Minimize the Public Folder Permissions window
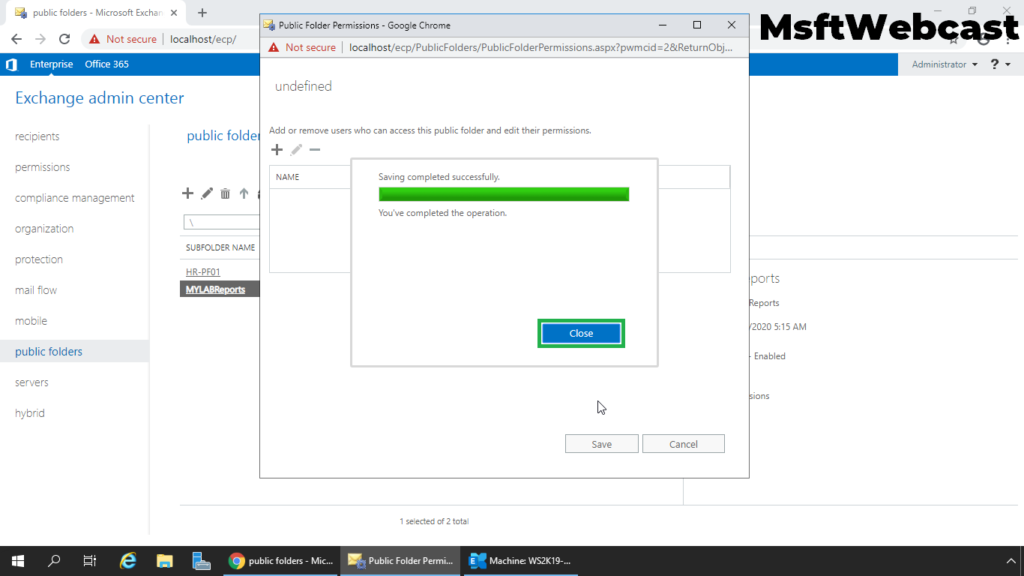Viewport: 1024px width, 576px height. click(x=662, y=25)
